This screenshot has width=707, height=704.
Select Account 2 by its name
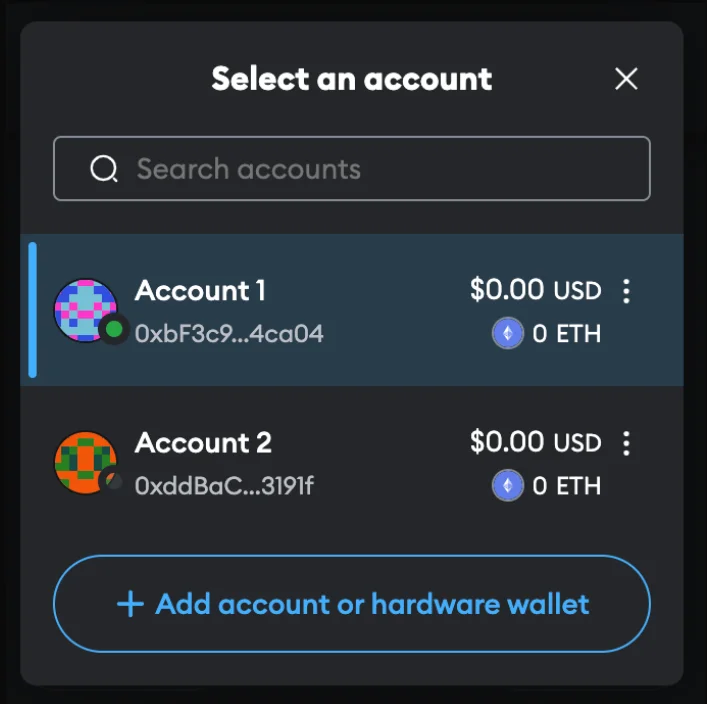tap(203, 442)
